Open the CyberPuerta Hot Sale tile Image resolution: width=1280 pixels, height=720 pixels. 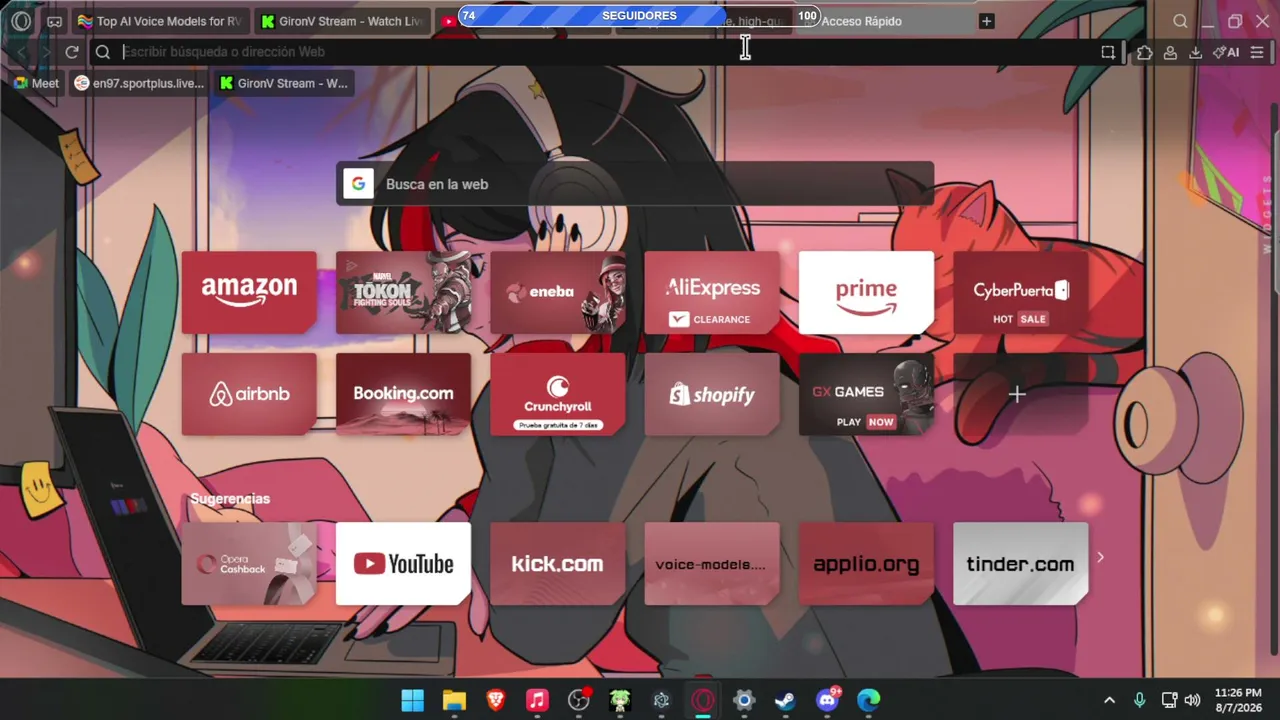tap(1020, 292)
